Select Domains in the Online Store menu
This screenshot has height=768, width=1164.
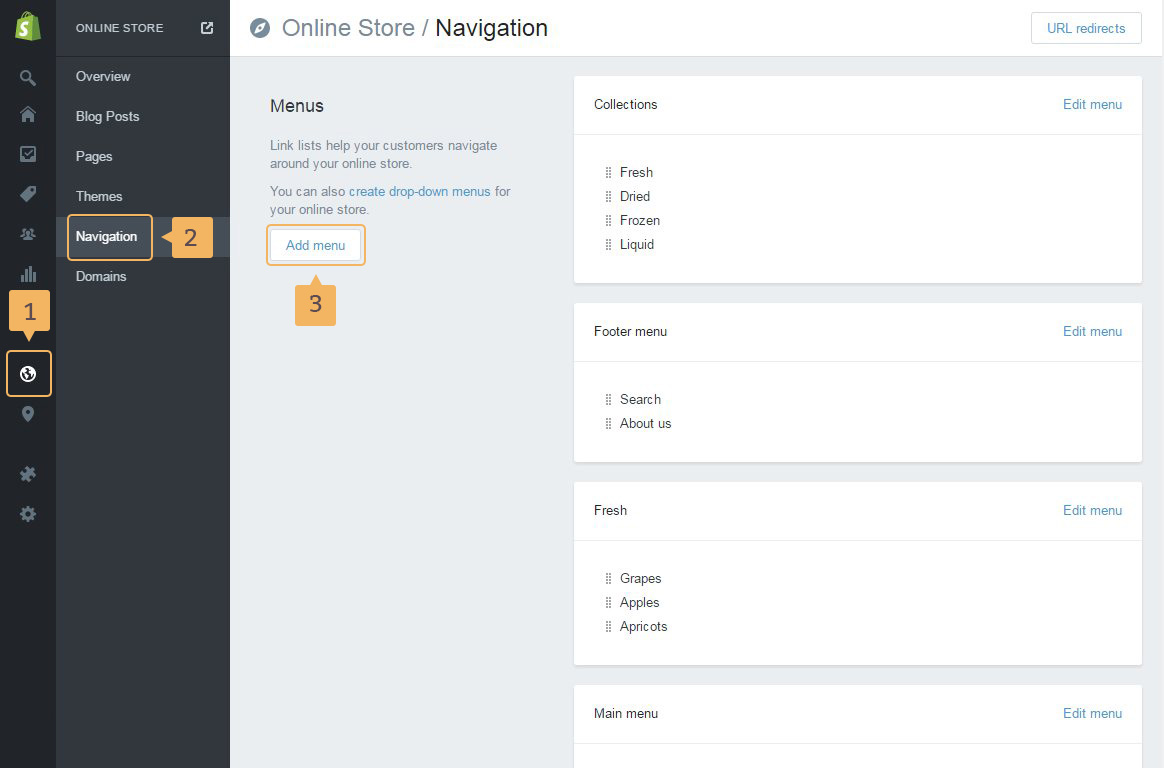click(101, 276)
